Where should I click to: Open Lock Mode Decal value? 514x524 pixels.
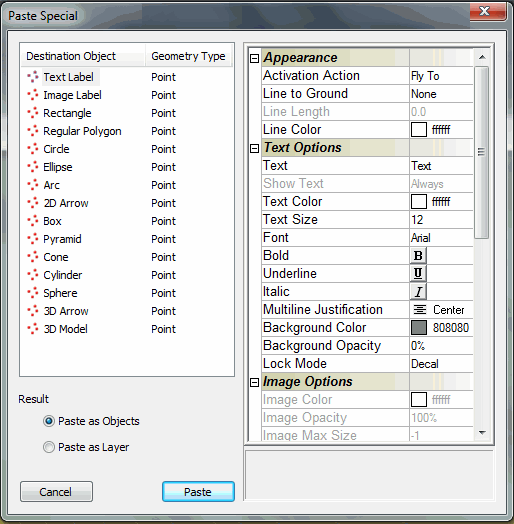[441, 364]
